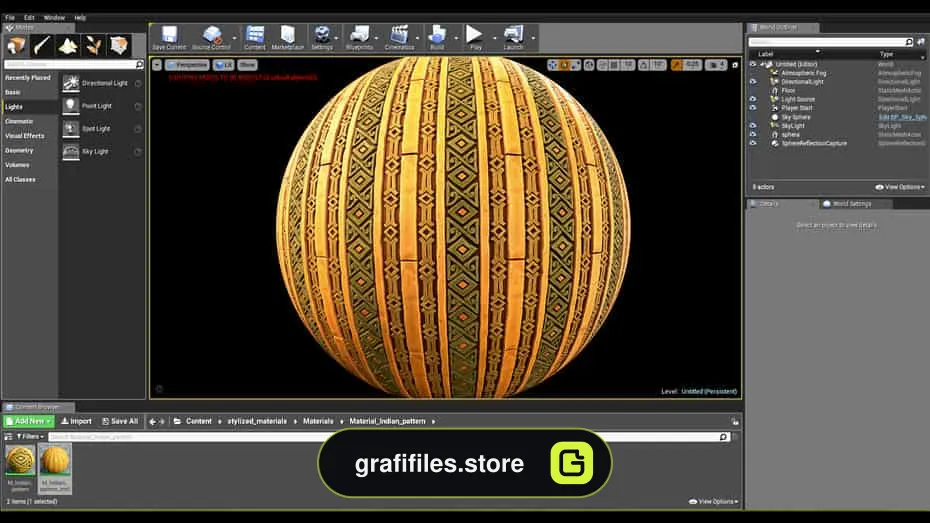Add a Directional Light from Place panel
Image resolution: width=930 pixels, height=523 pixels.
pos(102,83)
